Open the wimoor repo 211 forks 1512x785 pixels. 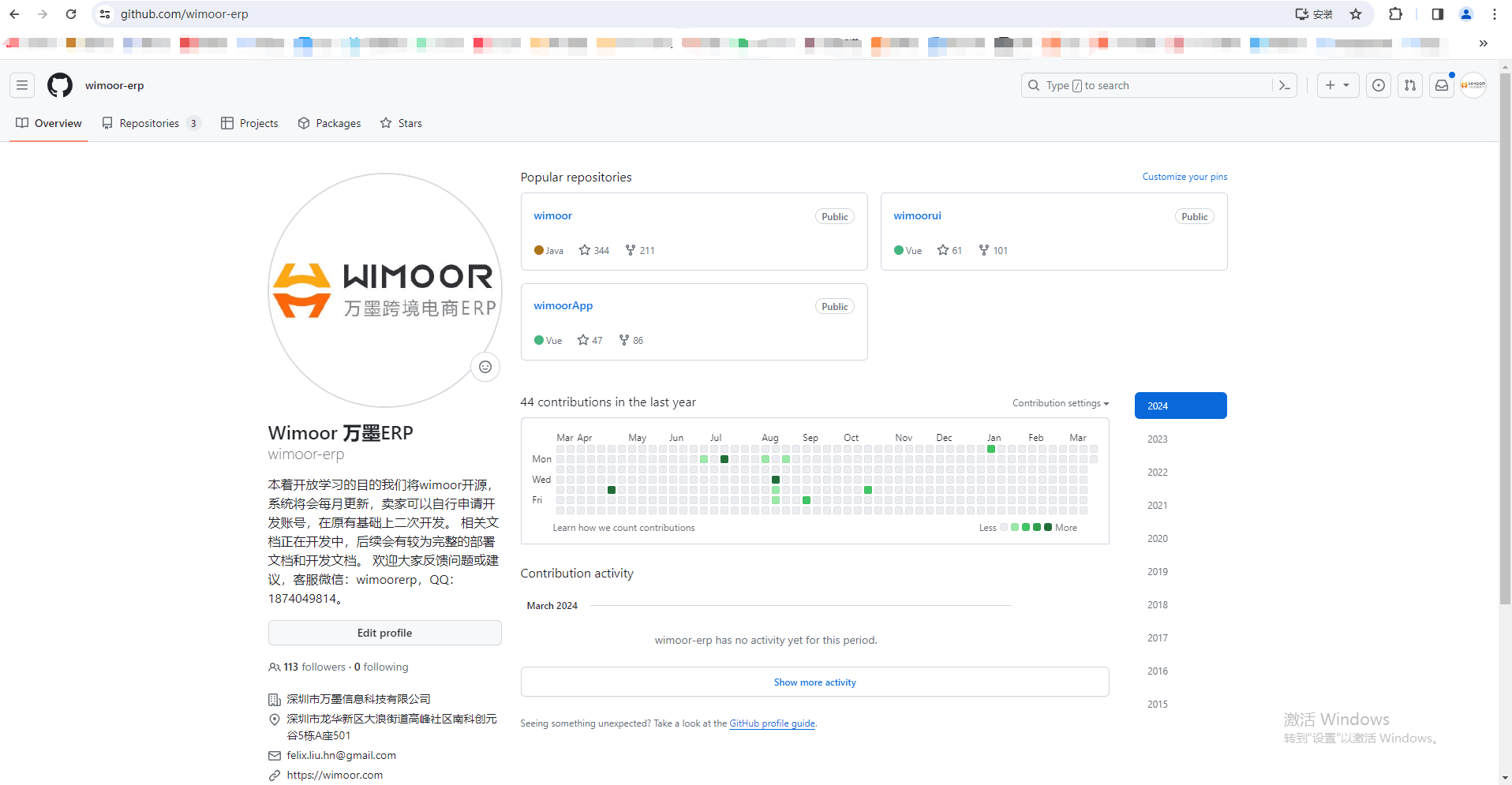(640, 250)
